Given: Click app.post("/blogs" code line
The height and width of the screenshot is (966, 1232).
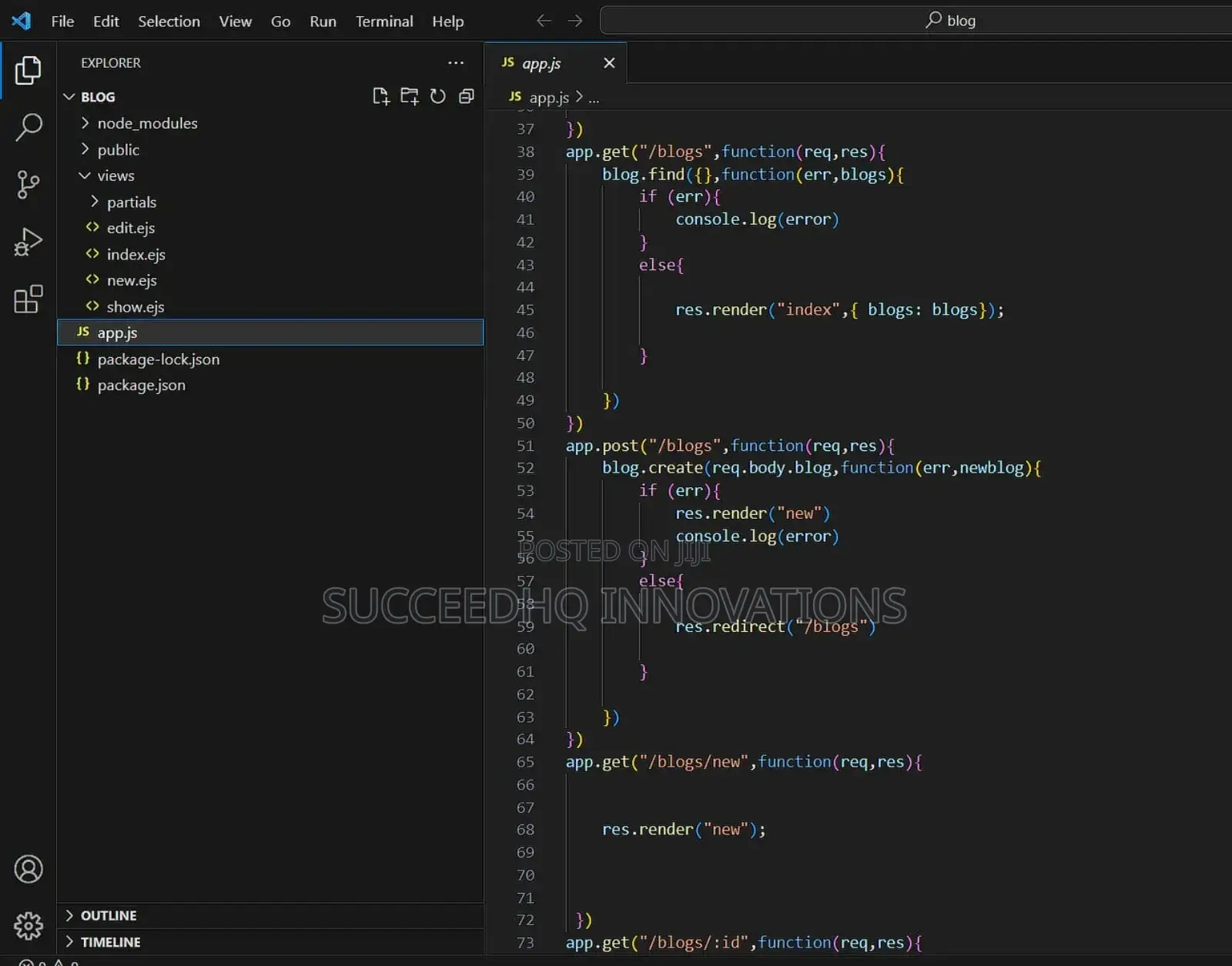Looking at the screenshot, I should point(730,446).
